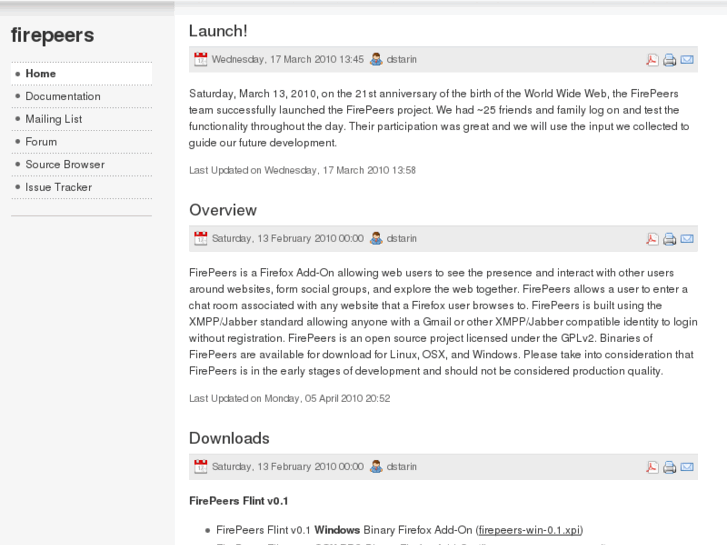Click calendar icon in Overview article header
Image resolution: width=727 pixels, height=545 pixels.
tap(201, 238)
